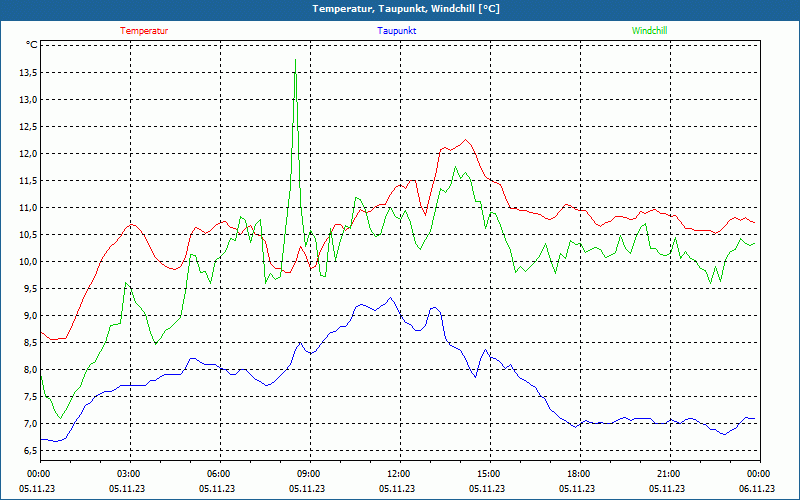Click the 9,0 y-axis value
This screenshot has height=500, width=800.
30,316
